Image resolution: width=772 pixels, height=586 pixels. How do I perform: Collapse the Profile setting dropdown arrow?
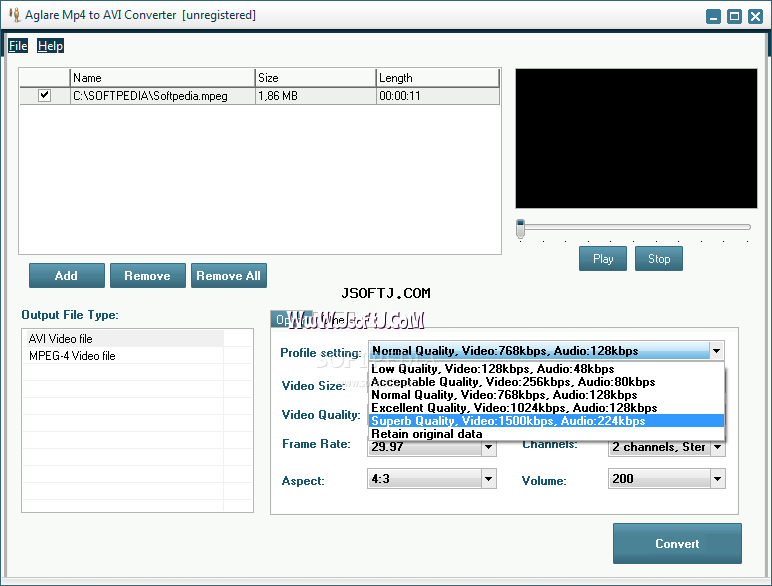click(716, 351)
